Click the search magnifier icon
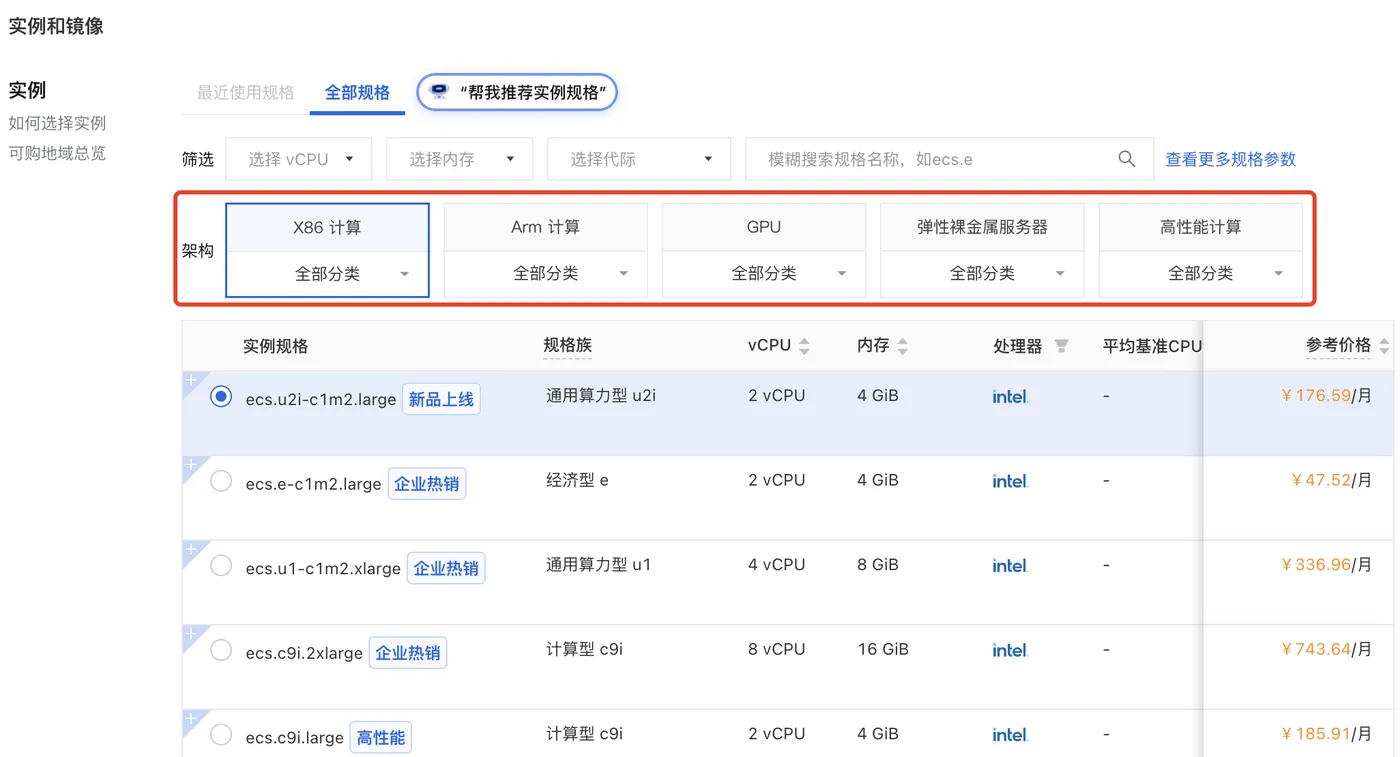 click(x=1126, y=159)
